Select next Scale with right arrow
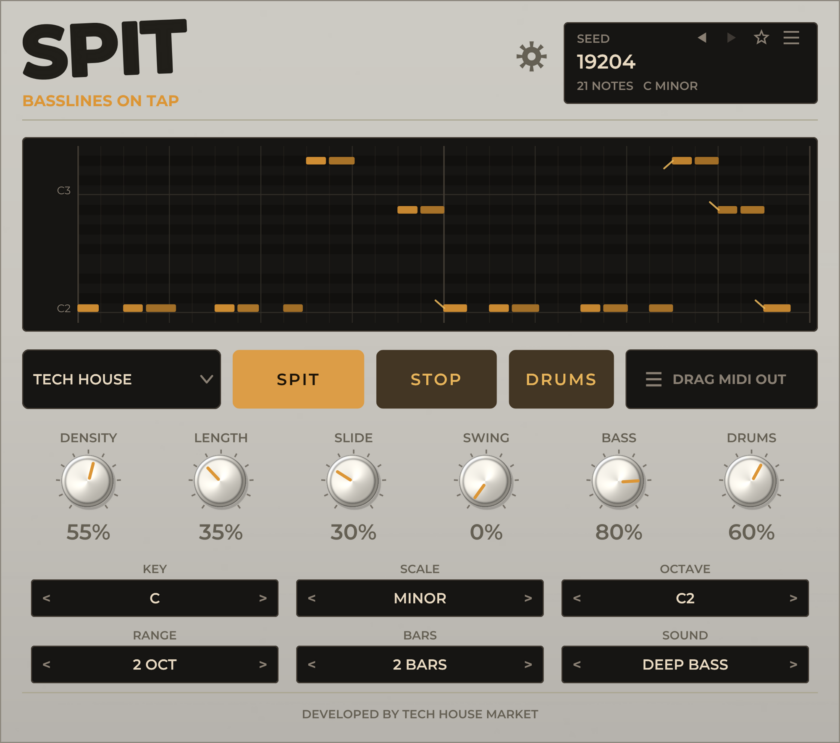The width and height of the screenshot is (840, 743). pyautogui.click(x=528, y=598)
